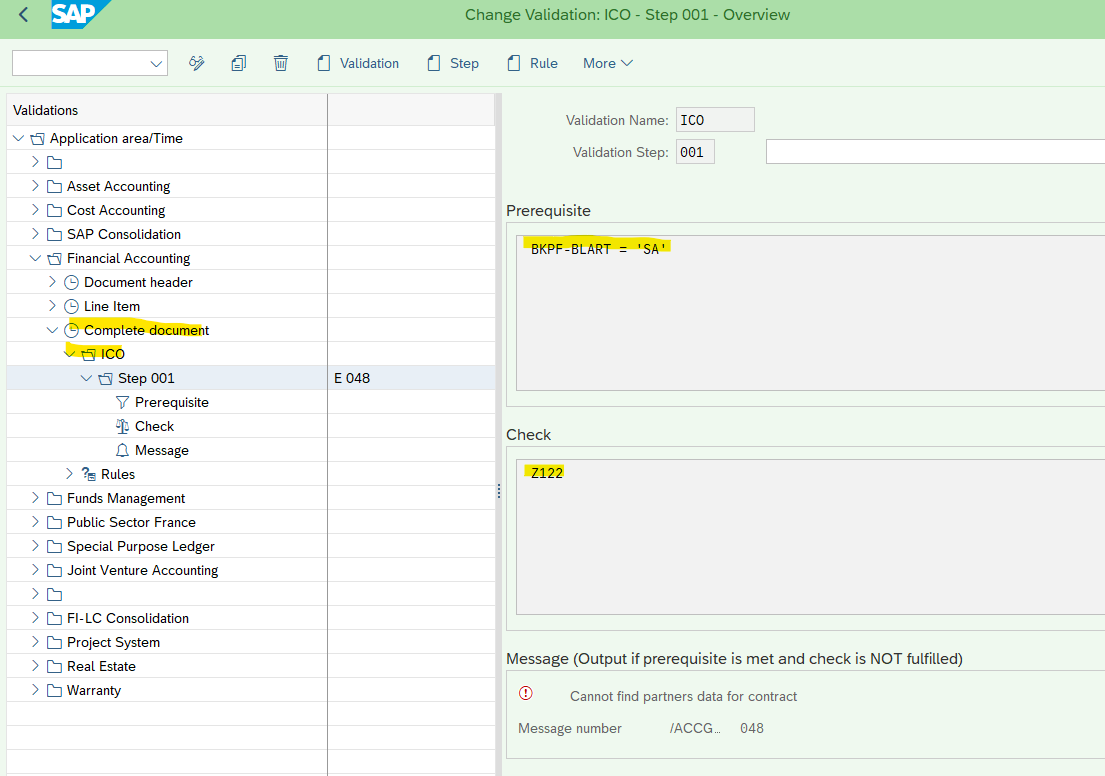Open the More menu
The height and width of the screenshot is (776, 1105).
coord(606,63)
